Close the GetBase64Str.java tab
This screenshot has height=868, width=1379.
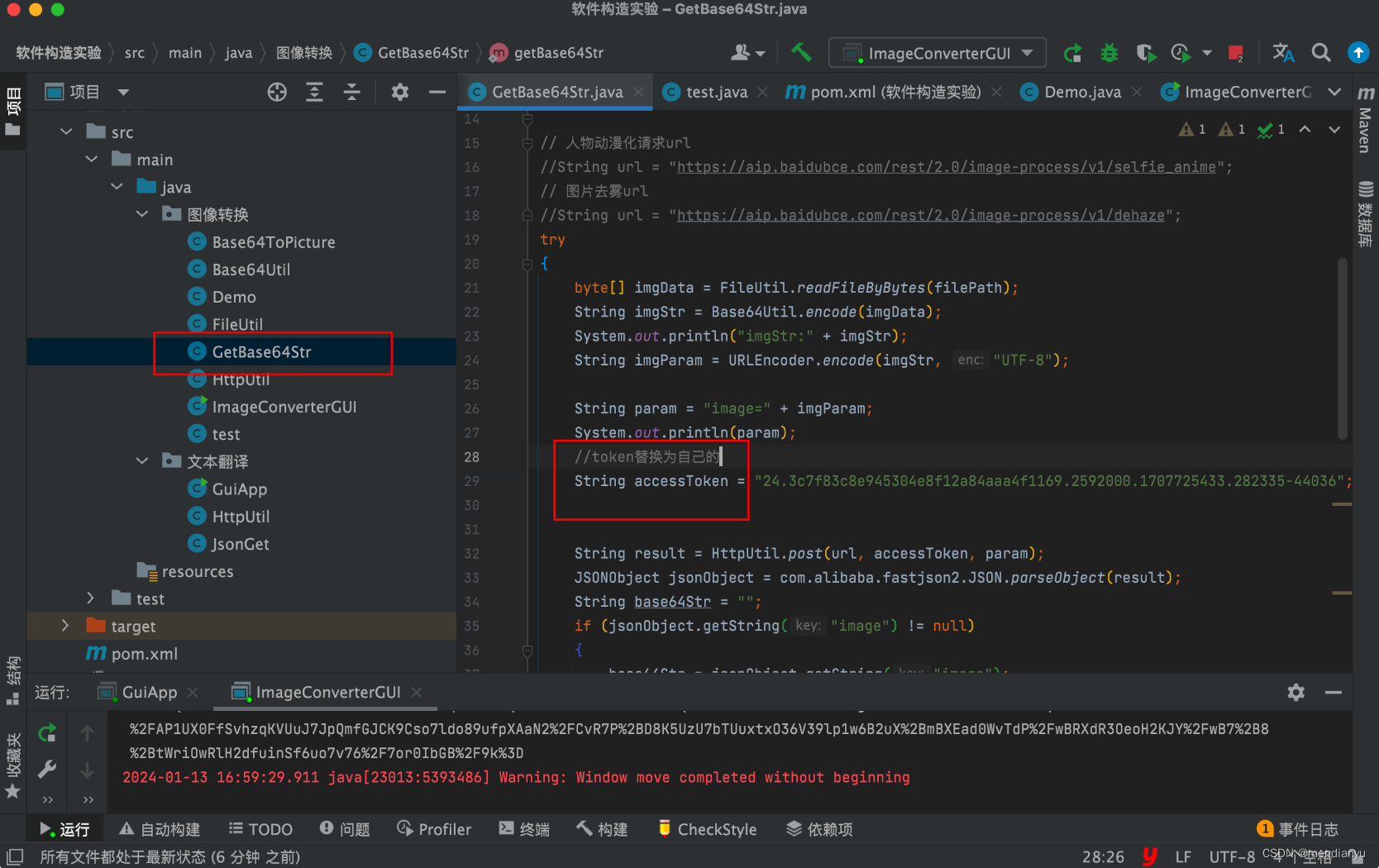[639, 92]
